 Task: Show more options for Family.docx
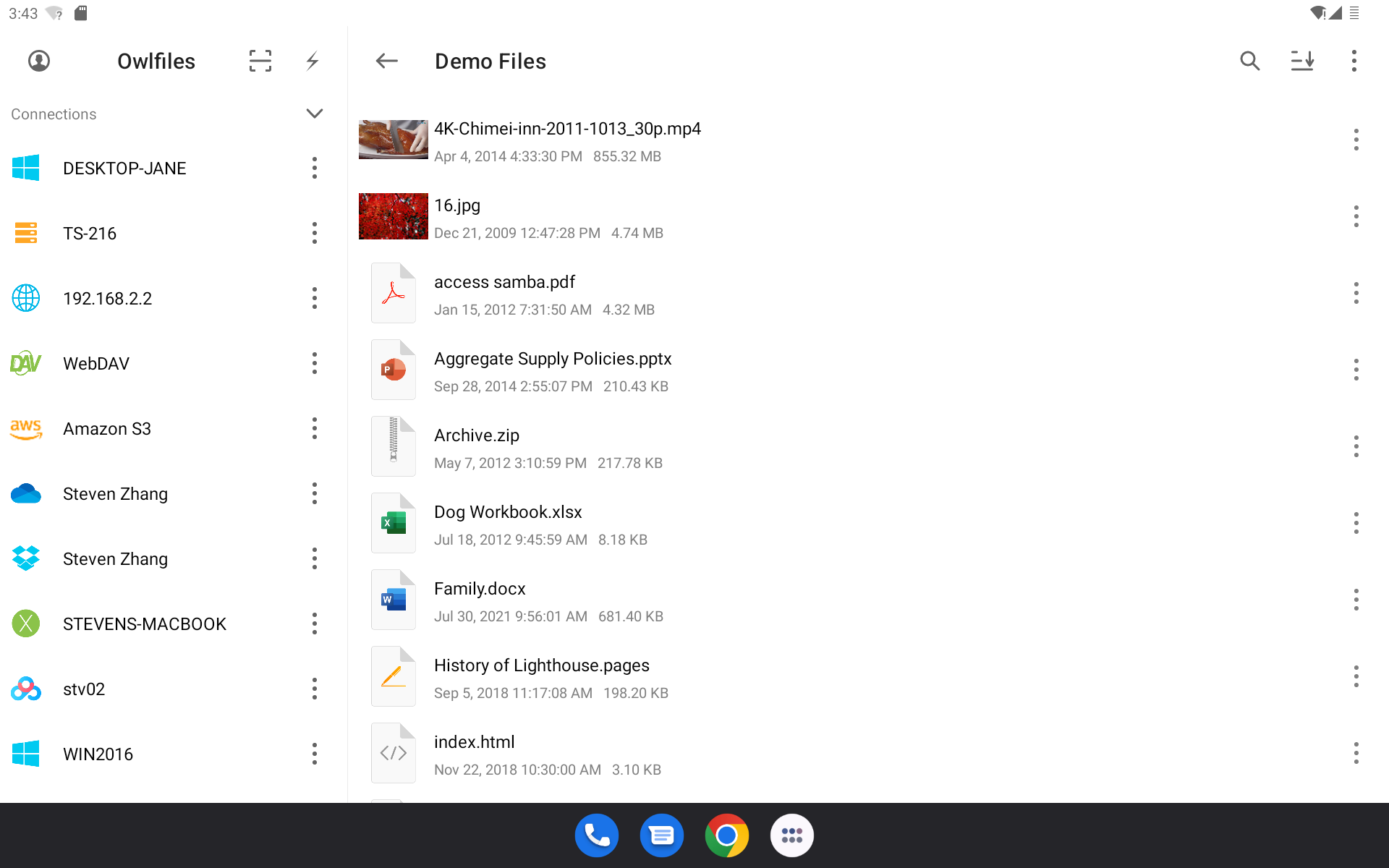click(1356, 600)
